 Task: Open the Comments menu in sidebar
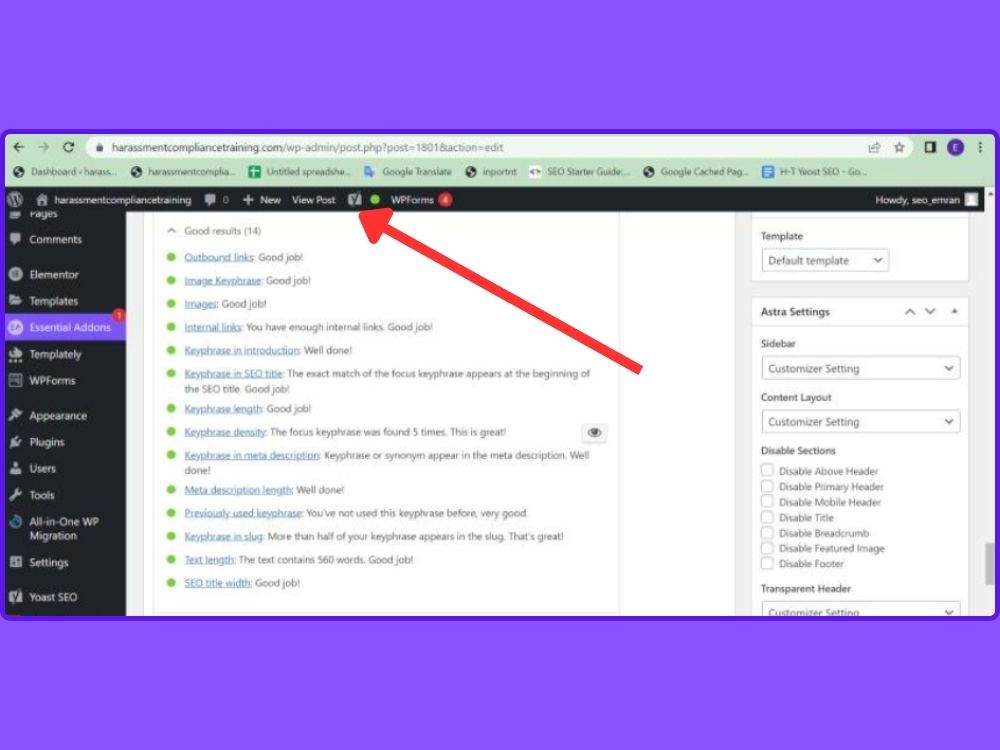point(55,239)
